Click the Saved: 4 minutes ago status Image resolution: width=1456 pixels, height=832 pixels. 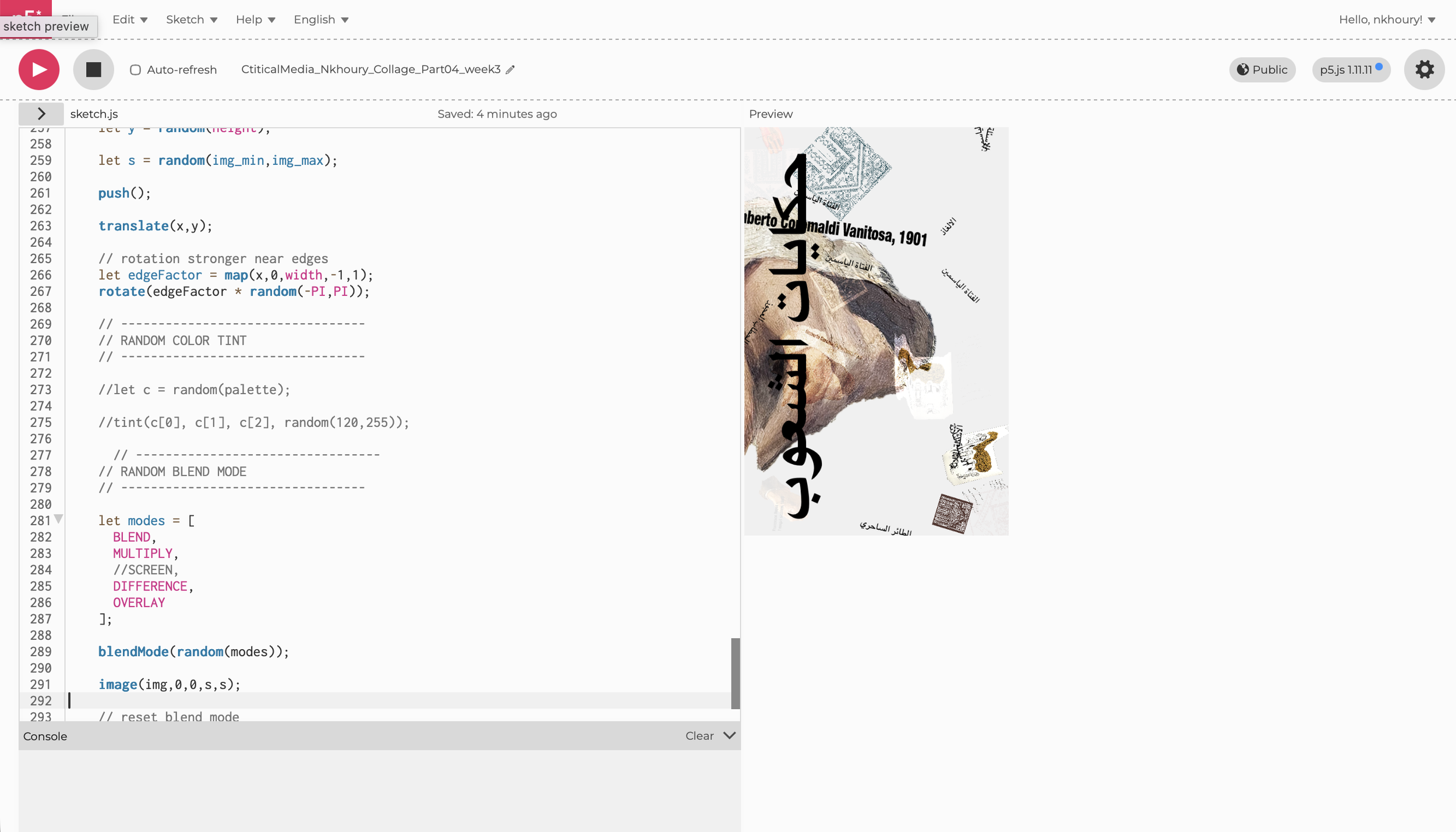[497, 114]
